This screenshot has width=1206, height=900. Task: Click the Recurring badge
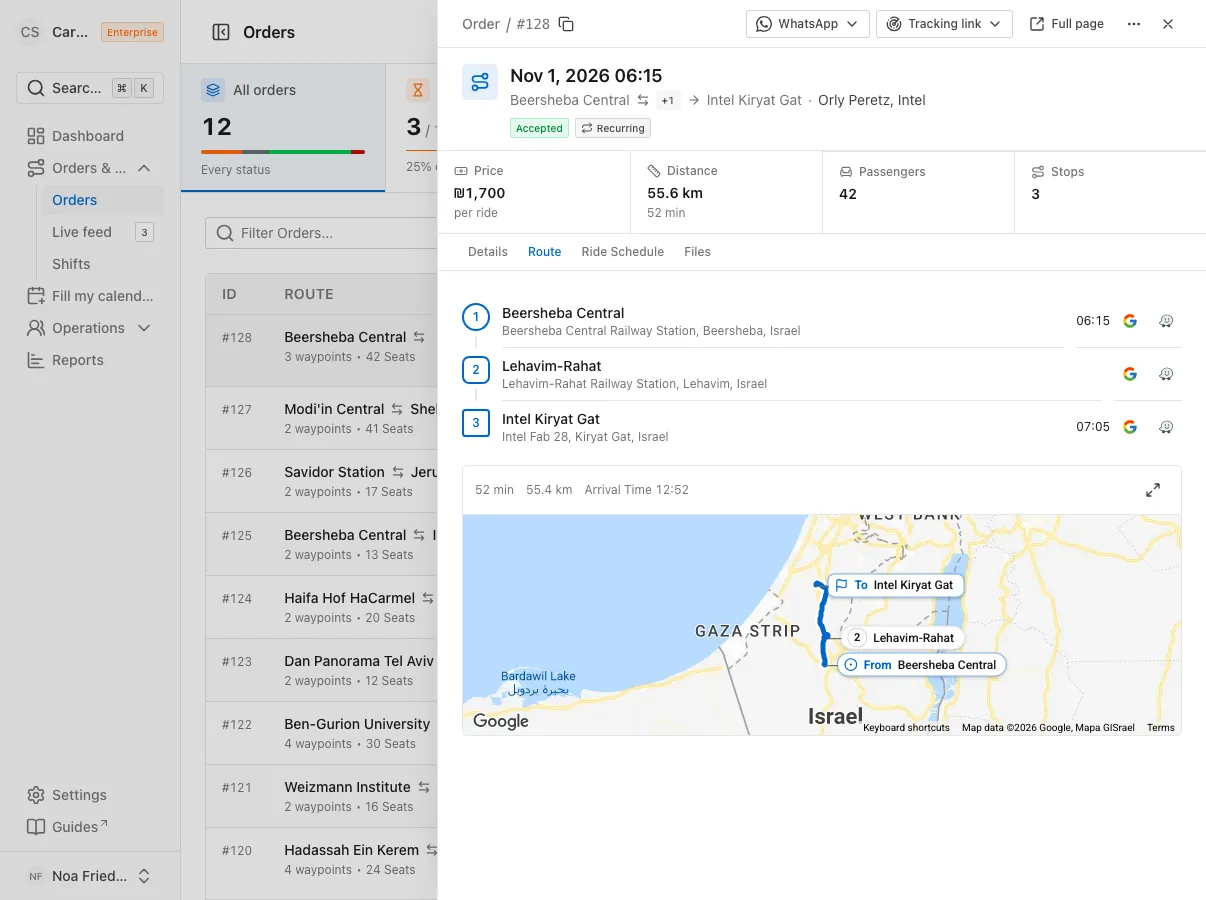pos(613,128)
